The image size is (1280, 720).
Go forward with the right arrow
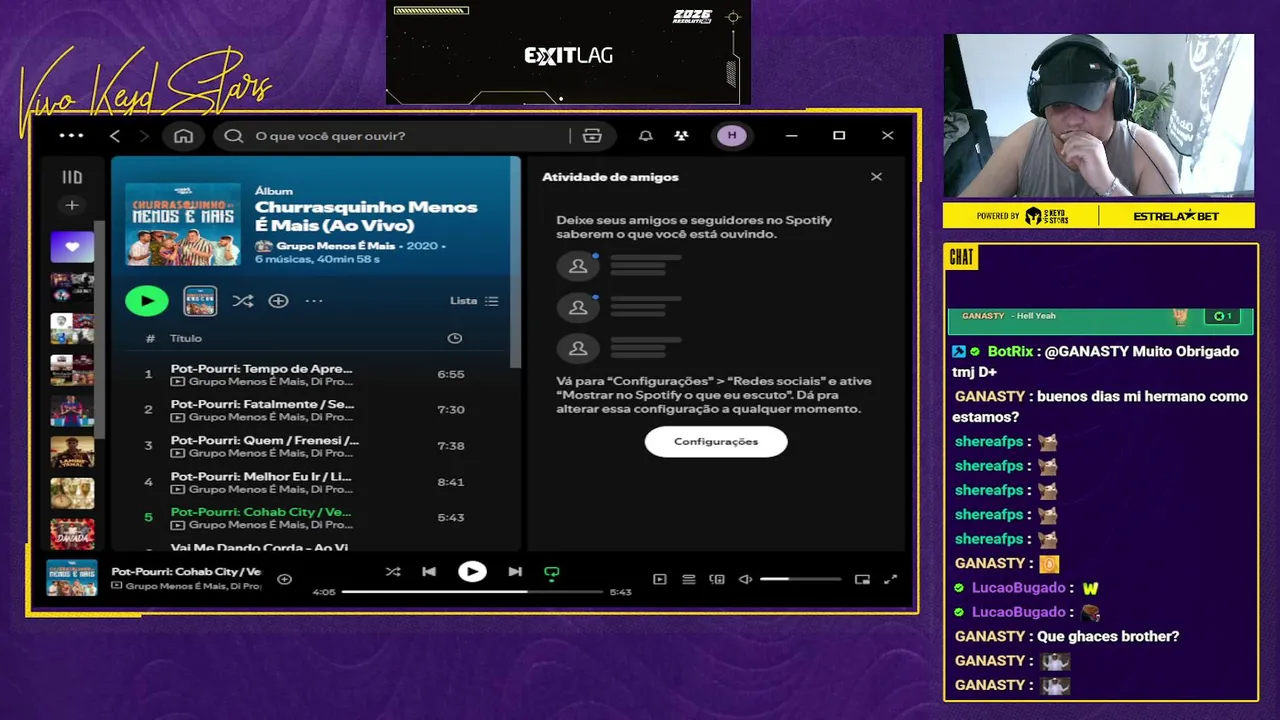pos(144,136)
